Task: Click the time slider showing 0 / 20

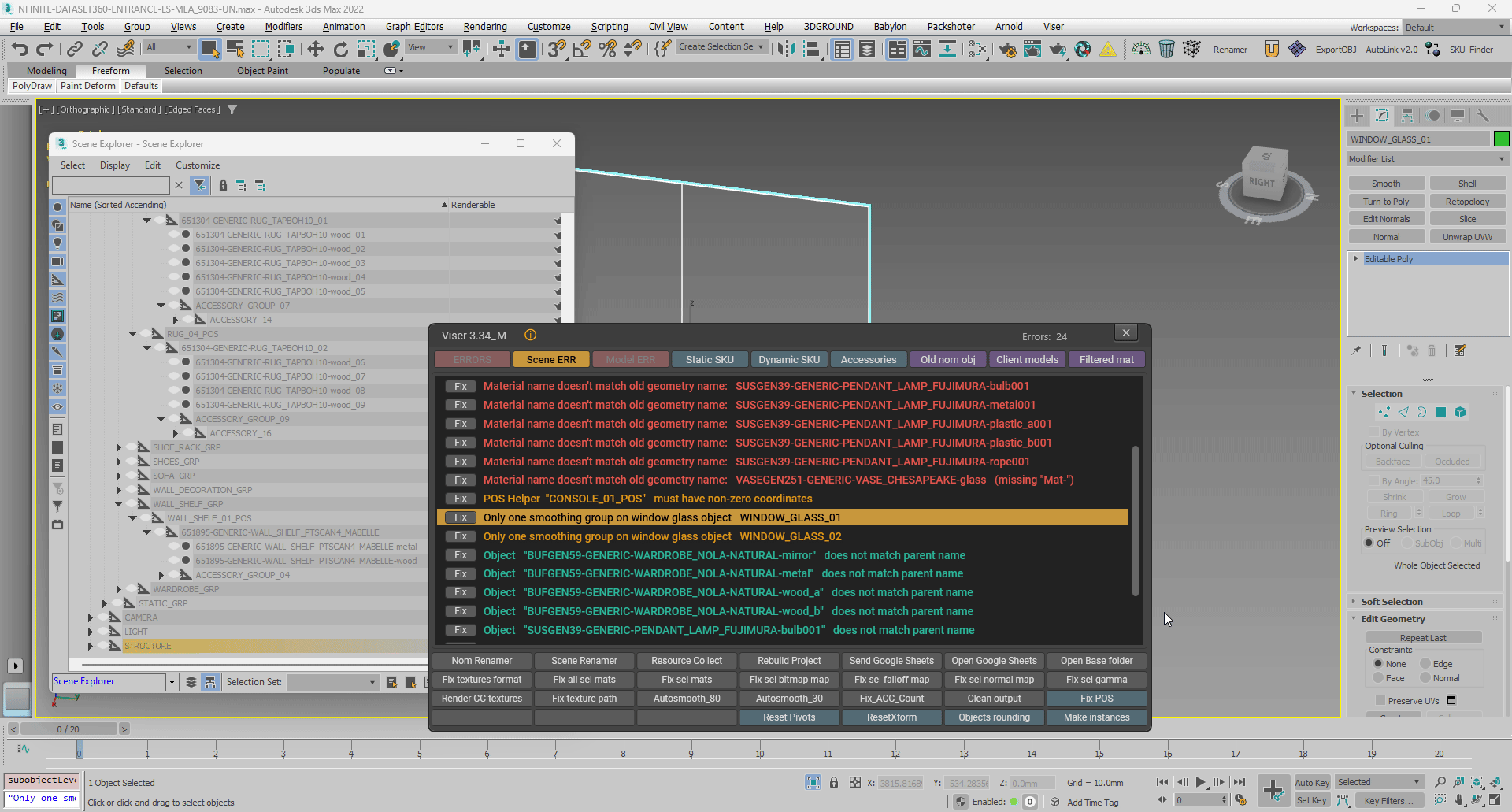Action: pyautogui.click(x=69, y=729)
